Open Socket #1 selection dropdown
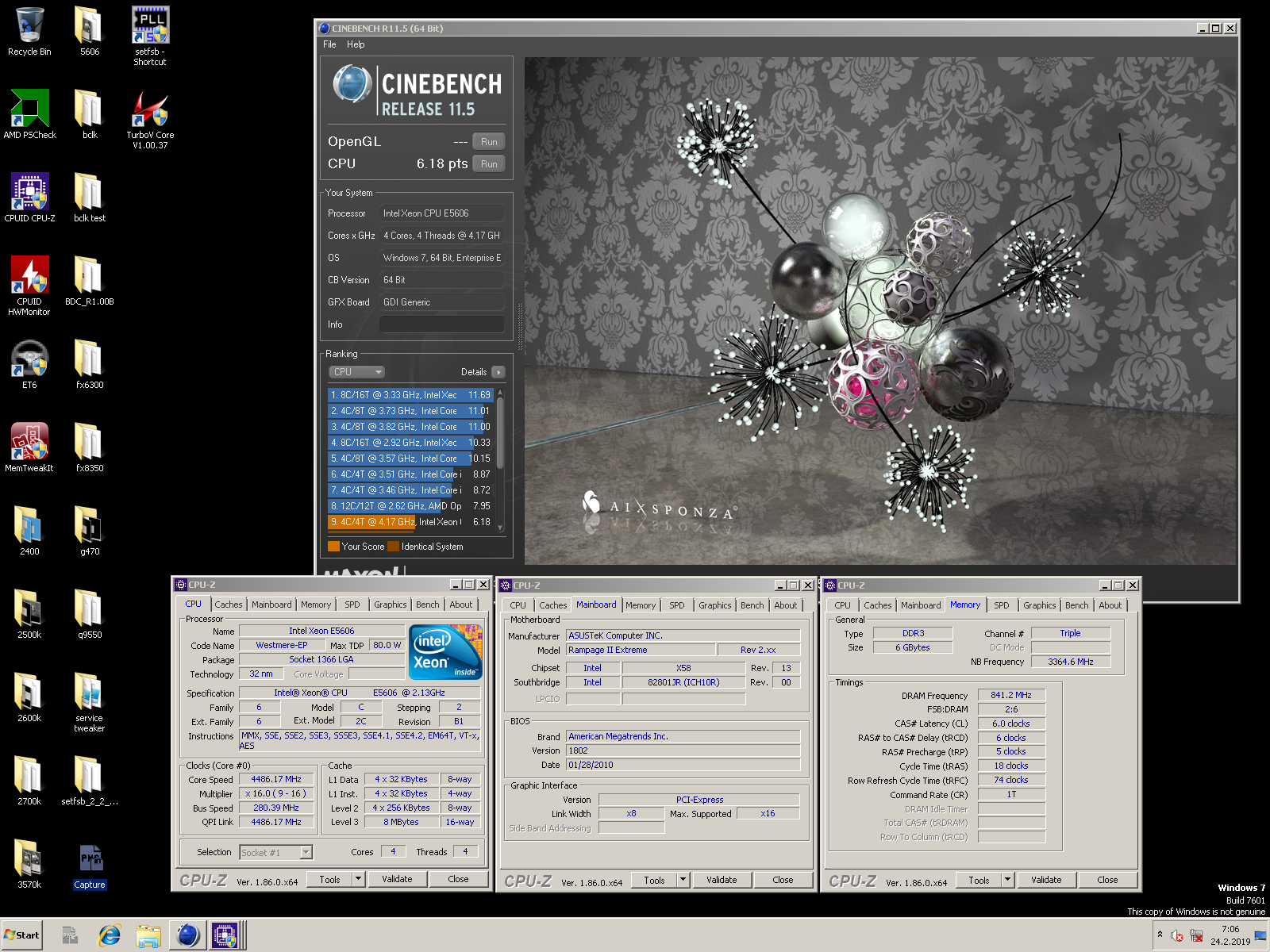 point(276,853)
